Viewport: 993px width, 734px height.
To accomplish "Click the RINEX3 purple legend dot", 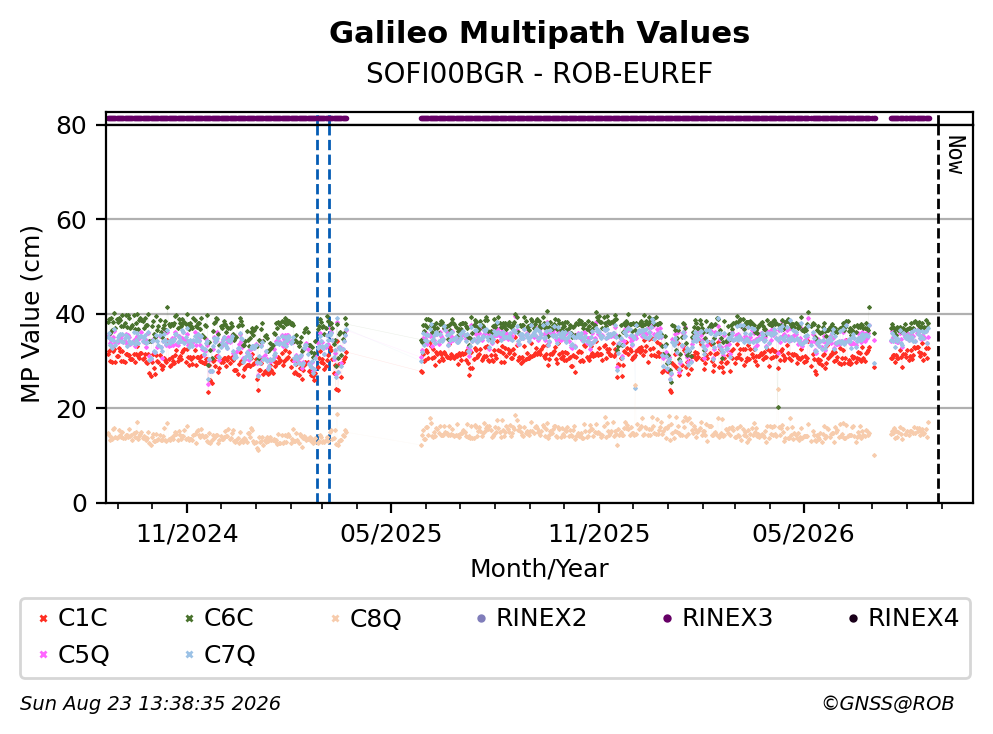I will (x=667, y=618).
